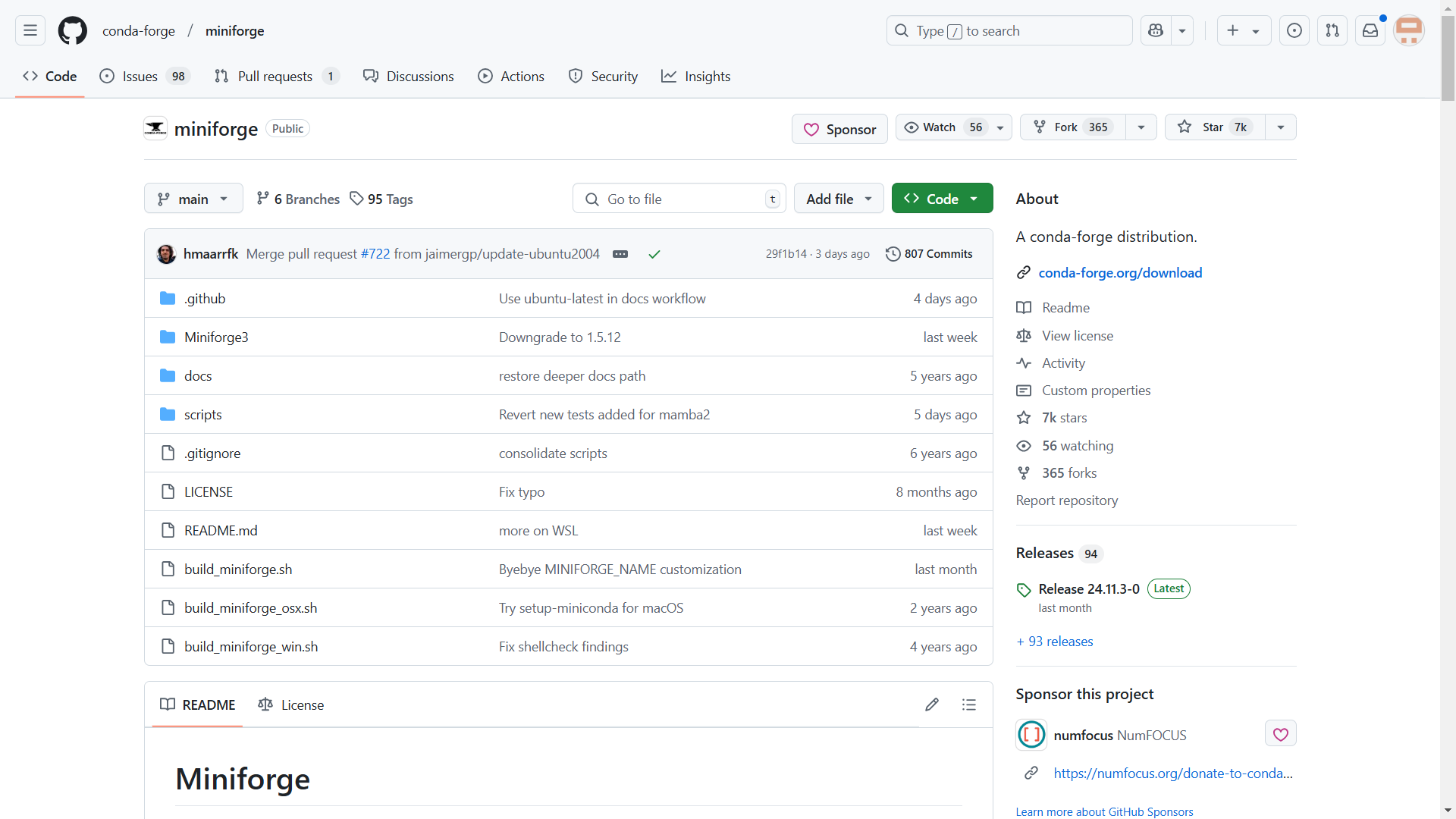1456x819 pixels.
Task: Click the GitHub logo home icon
Action: coord(73,30)
